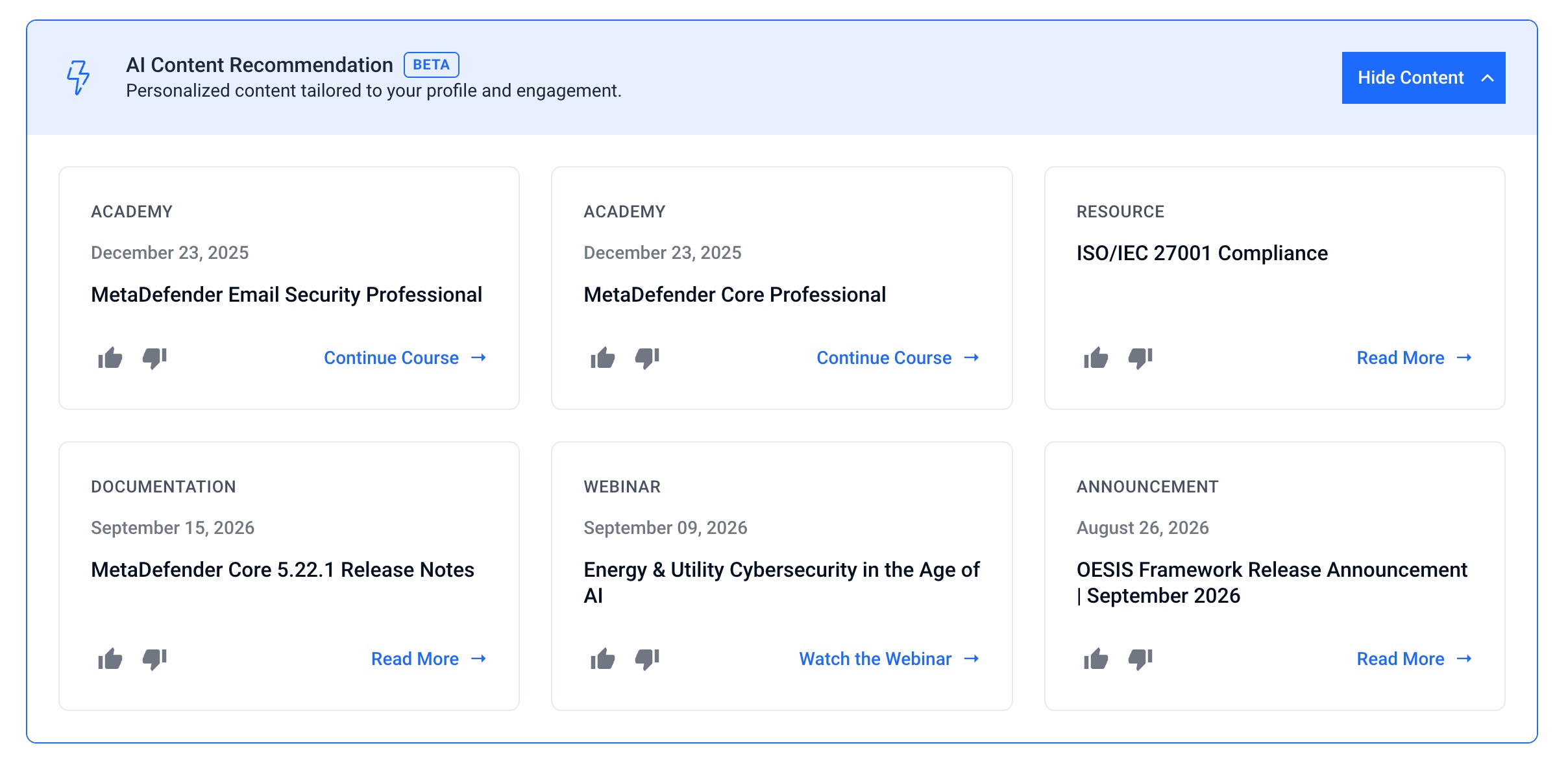Like the MetaDefender Email Security Professional card
1568x763 pixels.
pyautogui.click(x=110, y=357)
